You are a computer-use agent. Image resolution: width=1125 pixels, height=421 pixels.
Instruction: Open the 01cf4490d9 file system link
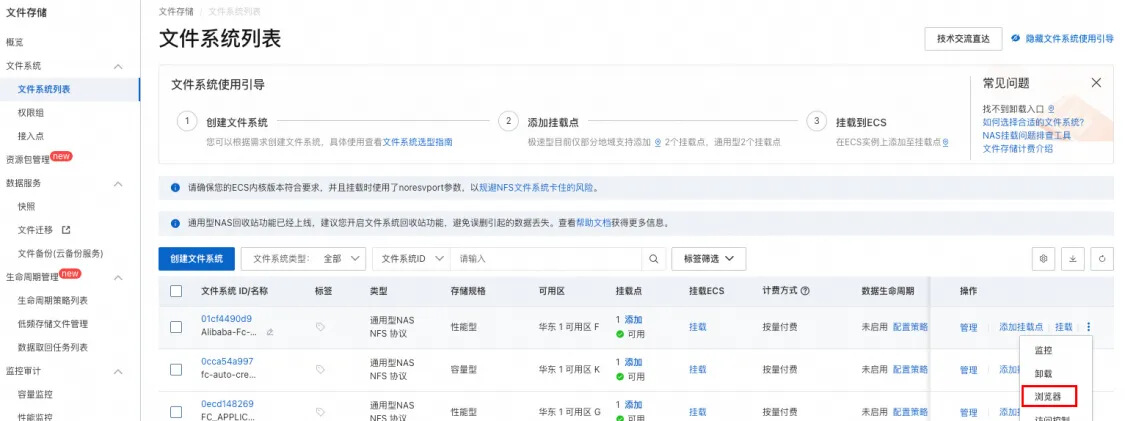(x=226, y=318)
